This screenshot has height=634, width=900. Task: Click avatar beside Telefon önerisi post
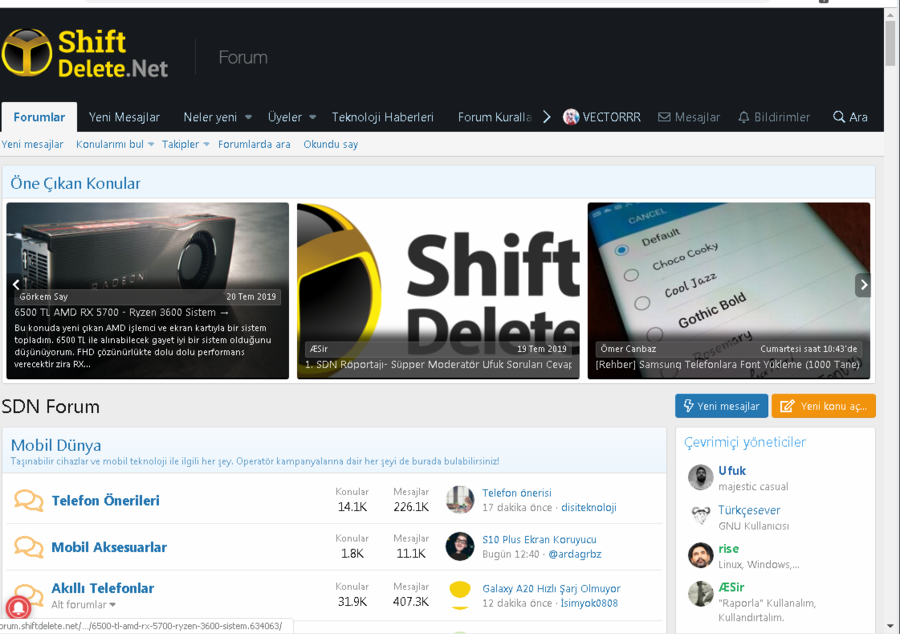460,500
